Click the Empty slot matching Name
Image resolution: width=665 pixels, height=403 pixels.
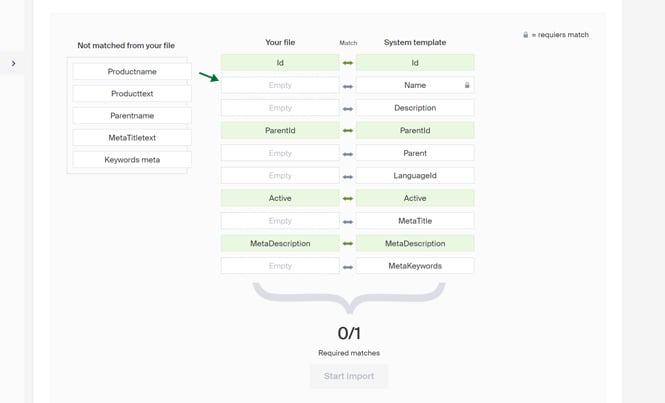point(280,86)
